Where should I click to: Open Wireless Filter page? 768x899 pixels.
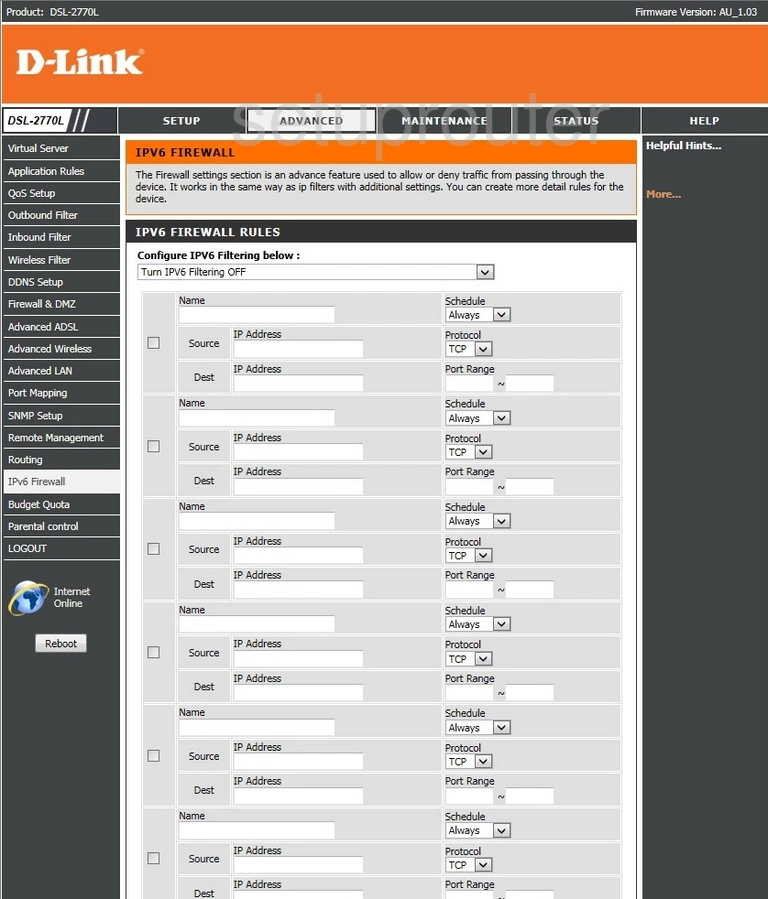(x=61, y=260)
